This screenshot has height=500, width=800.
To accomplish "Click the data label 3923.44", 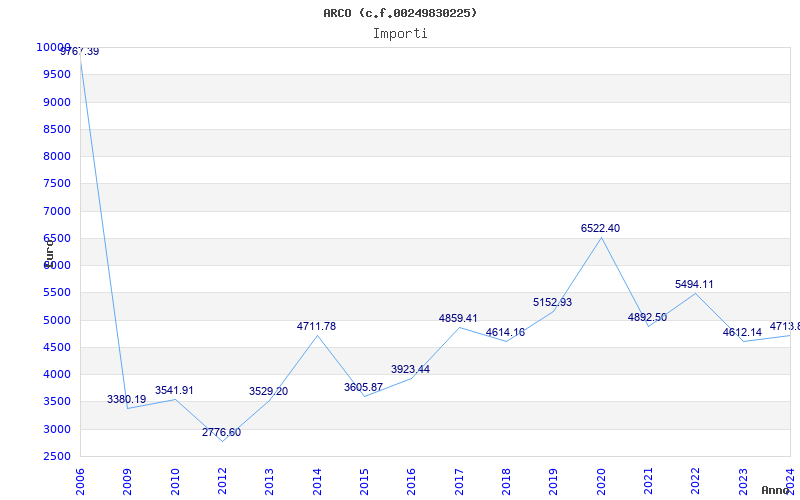I will (x=411, y=369).
